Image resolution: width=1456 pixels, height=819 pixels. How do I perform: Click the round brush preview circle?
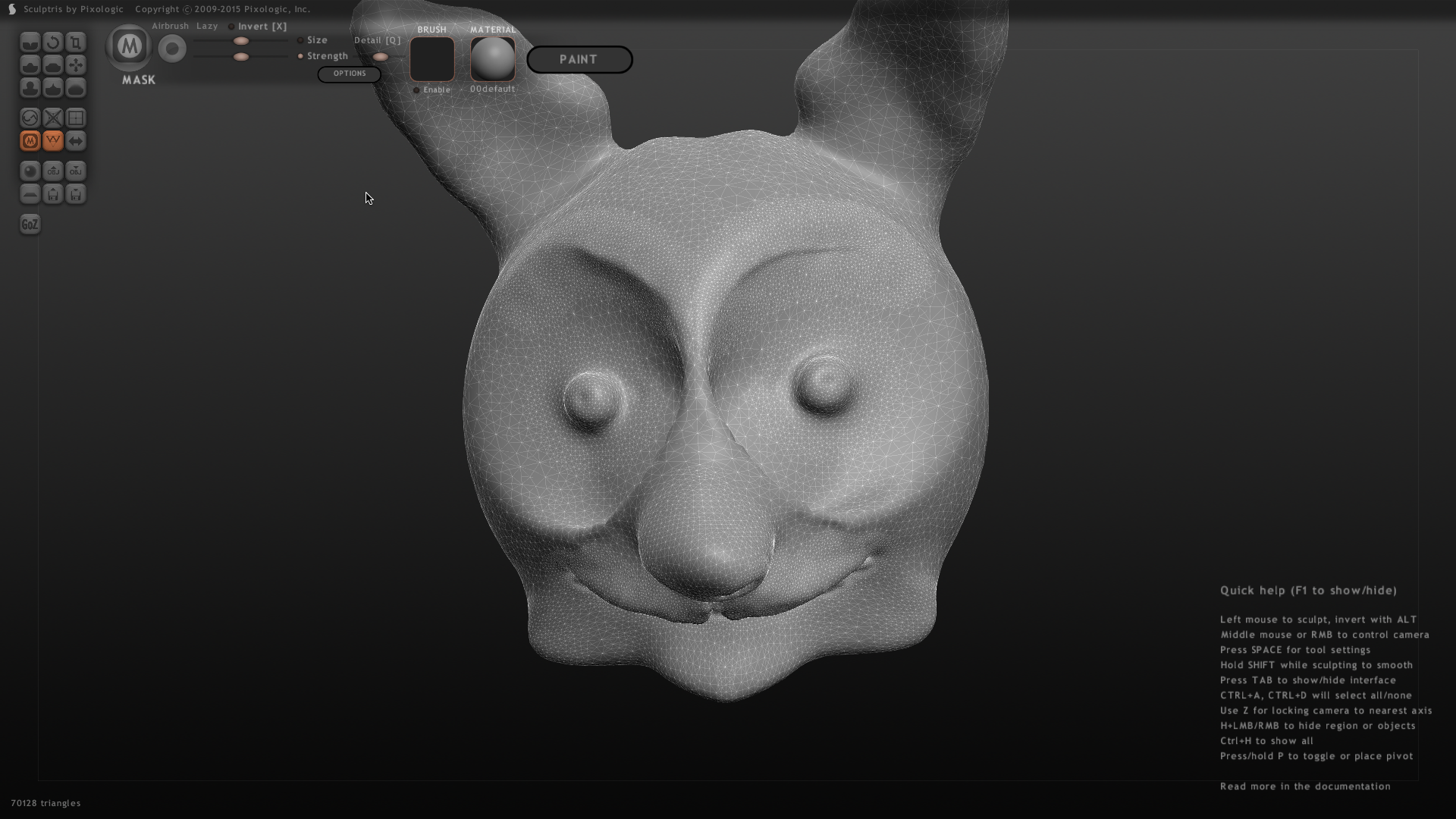[173, 49]
